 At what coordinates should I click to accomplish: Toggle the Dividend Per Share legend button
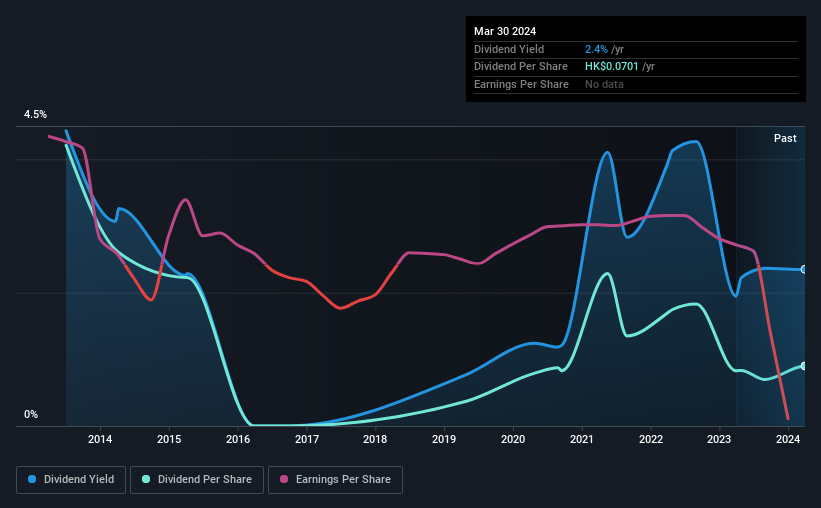197,480
